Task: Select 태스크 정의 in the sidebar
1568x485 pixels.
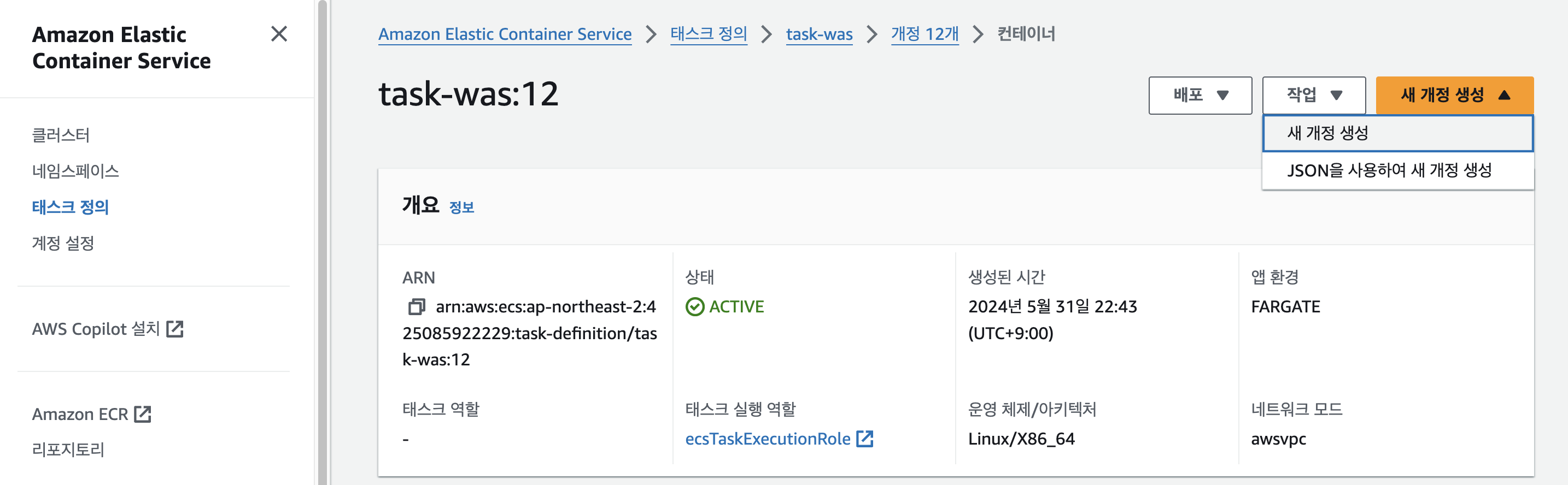Action: (71, 207)
